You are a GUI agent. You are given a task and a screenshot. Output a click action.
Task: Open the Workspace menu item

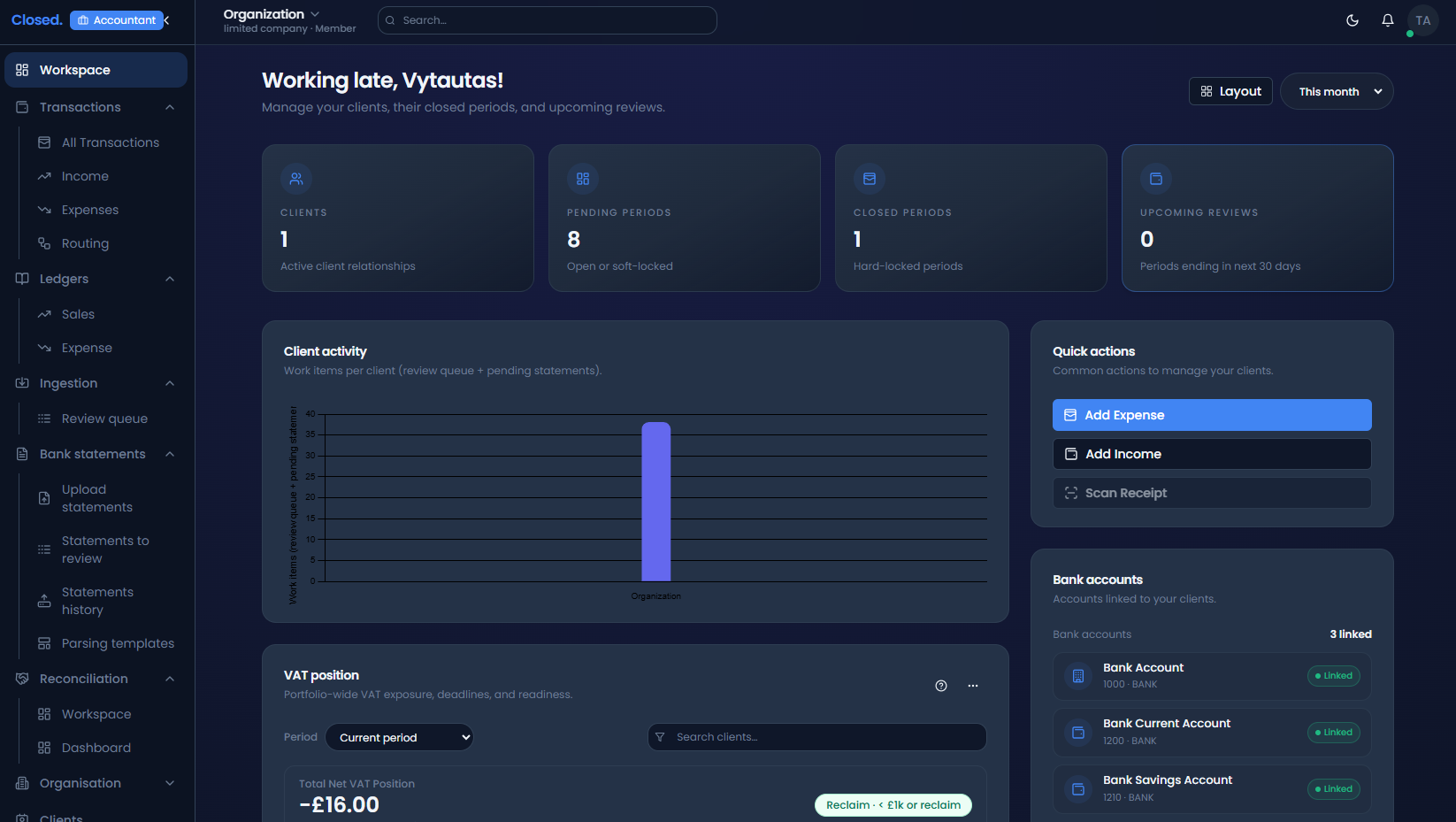(96, 70)
